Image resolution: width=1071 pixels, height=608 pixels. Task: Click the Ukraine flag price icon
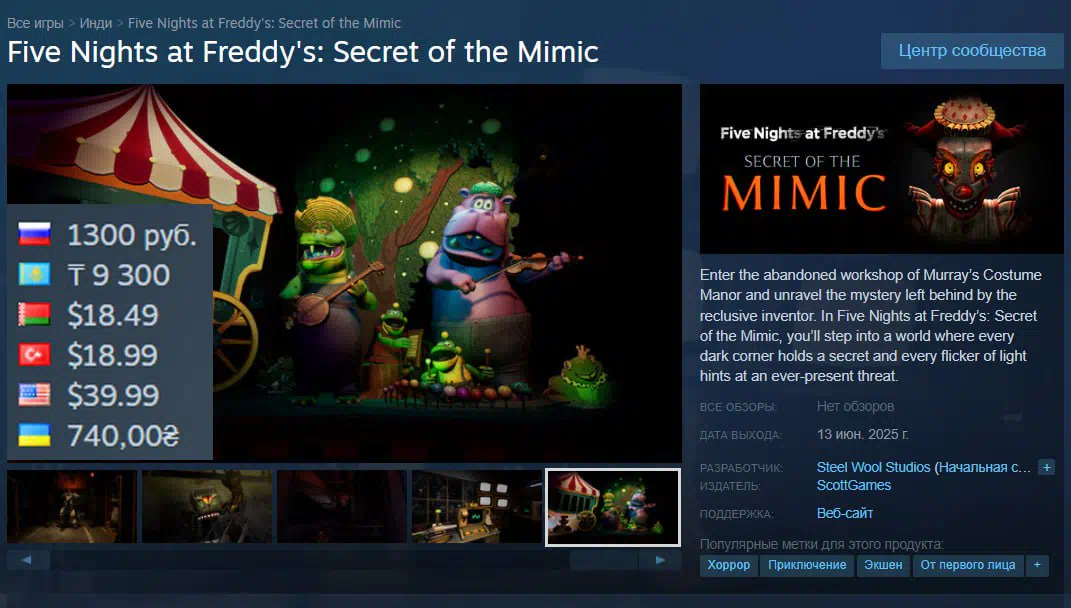click(x=34, y=435)
